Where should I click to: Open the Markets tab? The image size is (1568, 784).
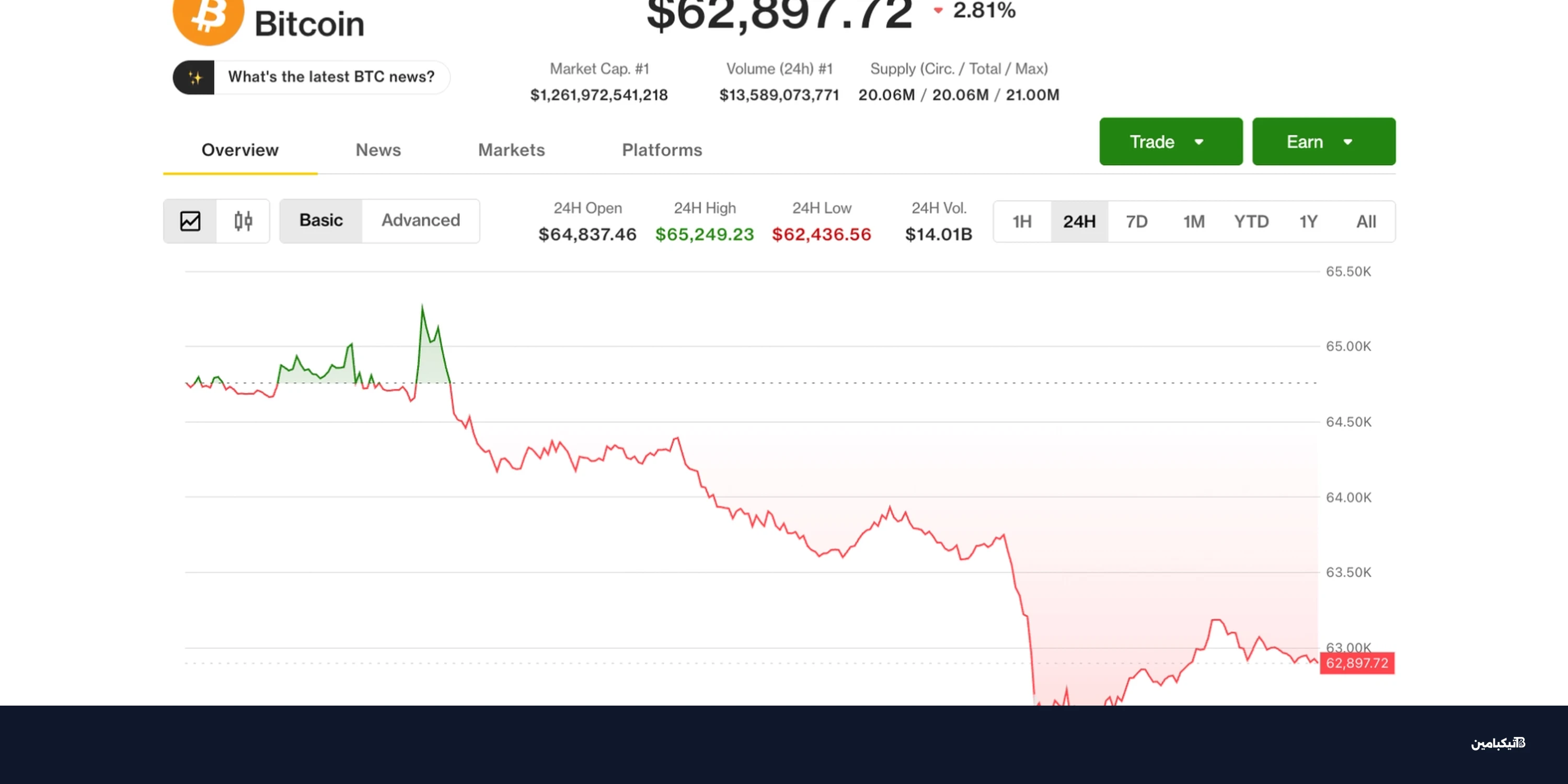(511, 151)
